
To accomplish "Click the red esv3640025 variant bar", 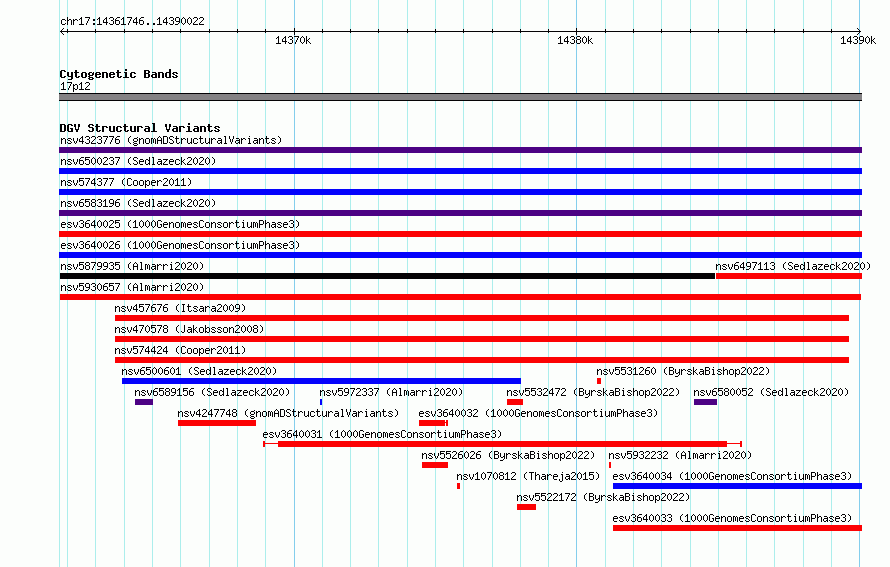I will point(460,234).
